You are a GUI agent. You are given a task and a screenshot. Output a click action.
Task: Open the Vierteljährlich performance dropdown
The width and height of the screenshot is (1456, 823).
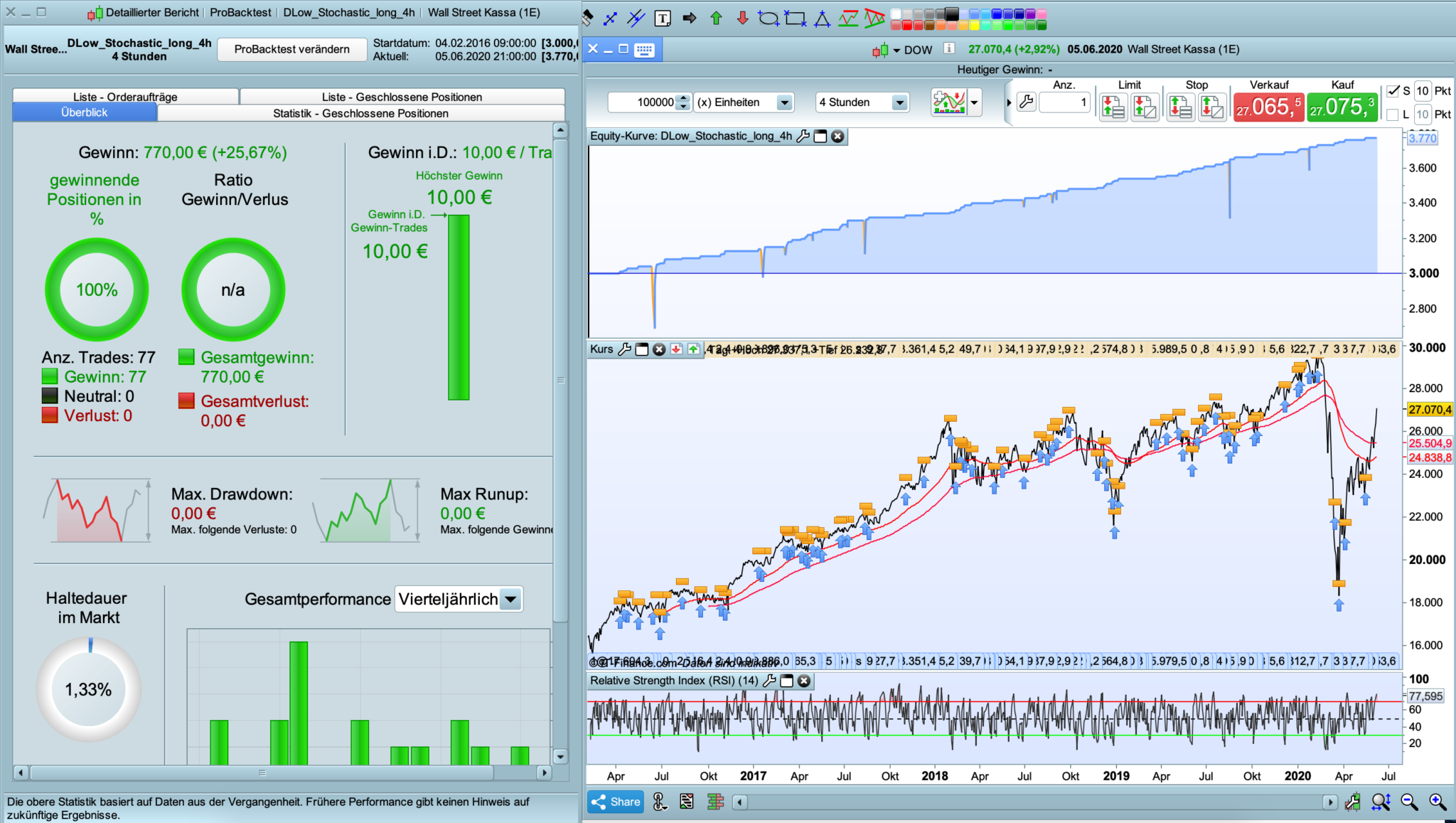(x=510, y=600)
